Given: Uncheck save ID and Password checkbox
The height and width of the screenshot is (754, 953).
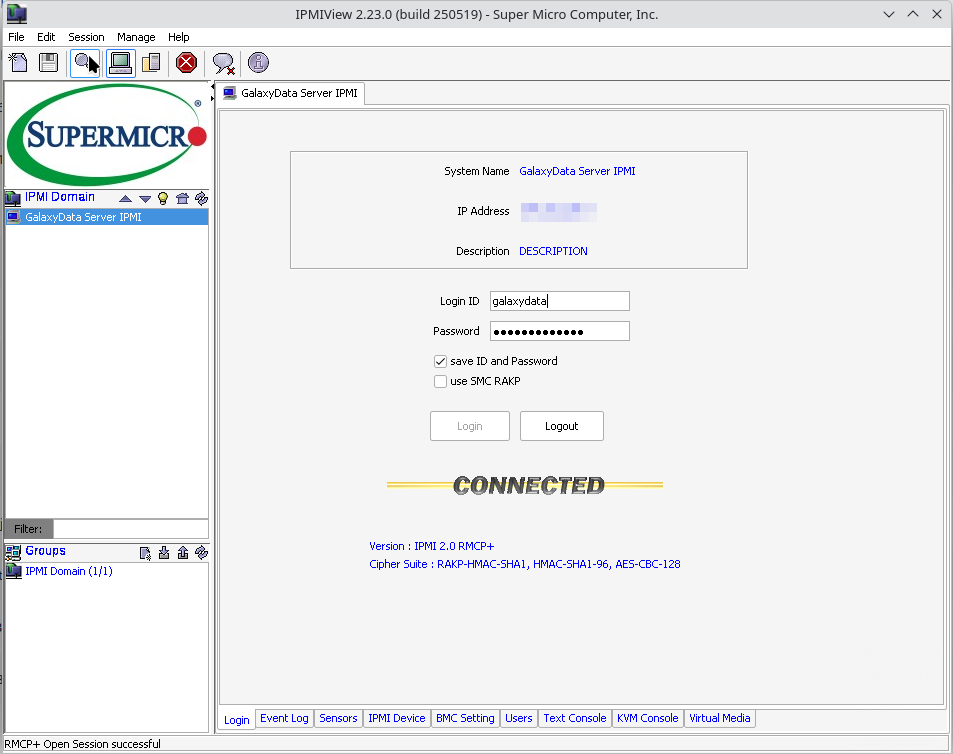Looking at the screenshot, I should coord(441,362).
